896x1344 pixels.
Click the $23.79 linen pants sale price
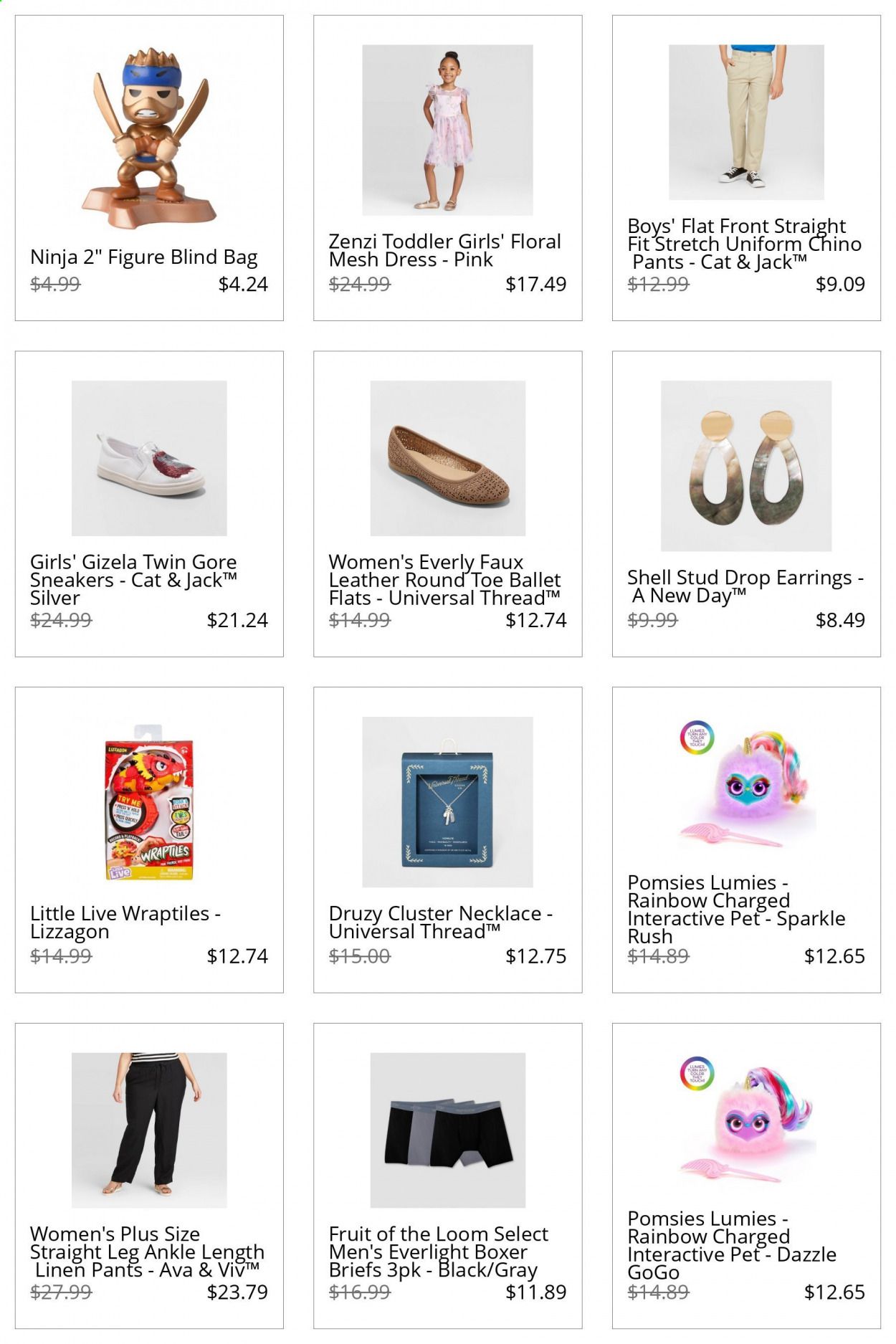pos(237,1292)
